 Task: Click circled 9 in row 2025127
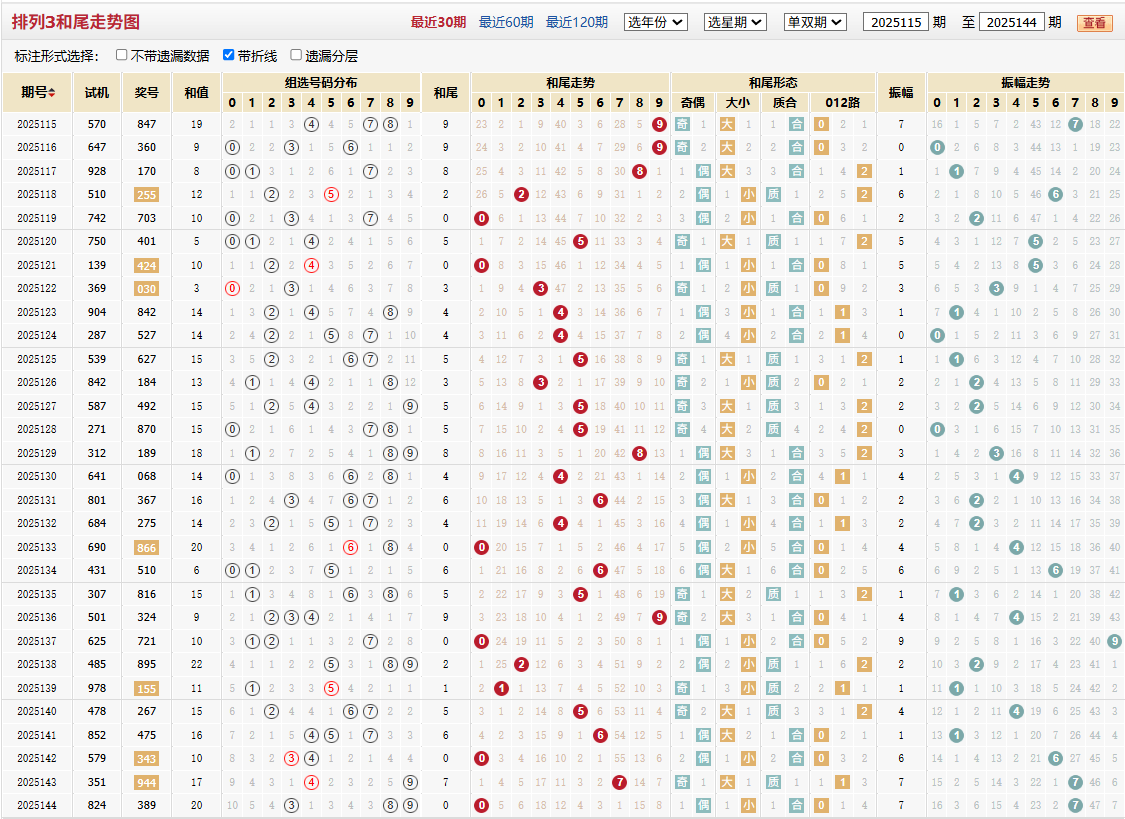[x=410, y=406]
